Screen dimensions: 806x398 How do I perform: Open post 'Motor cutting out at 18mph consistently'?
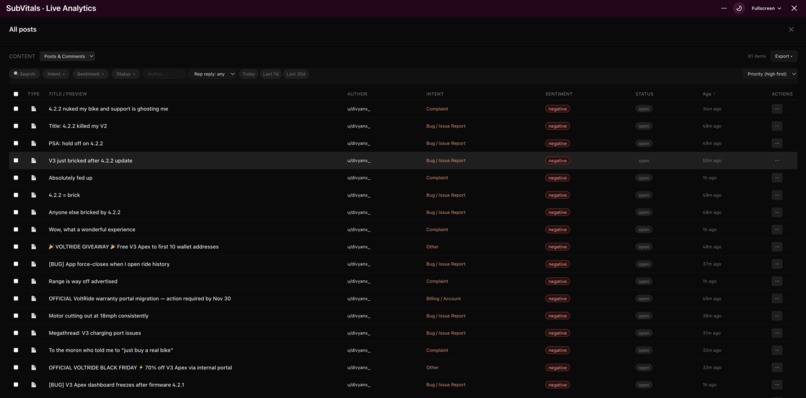[99, 316]
